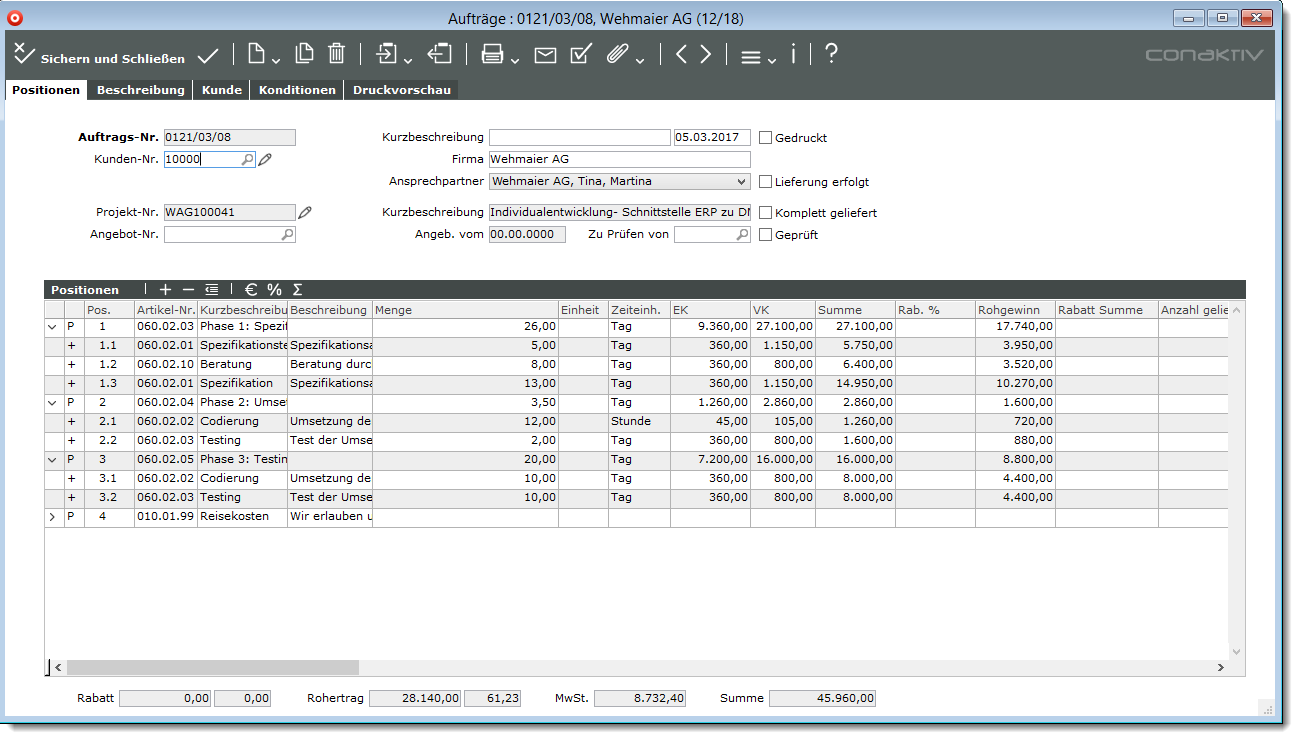Click the trash delete icon in toolbar
The width and height of the screenshot is (1298, 739).
337,55
